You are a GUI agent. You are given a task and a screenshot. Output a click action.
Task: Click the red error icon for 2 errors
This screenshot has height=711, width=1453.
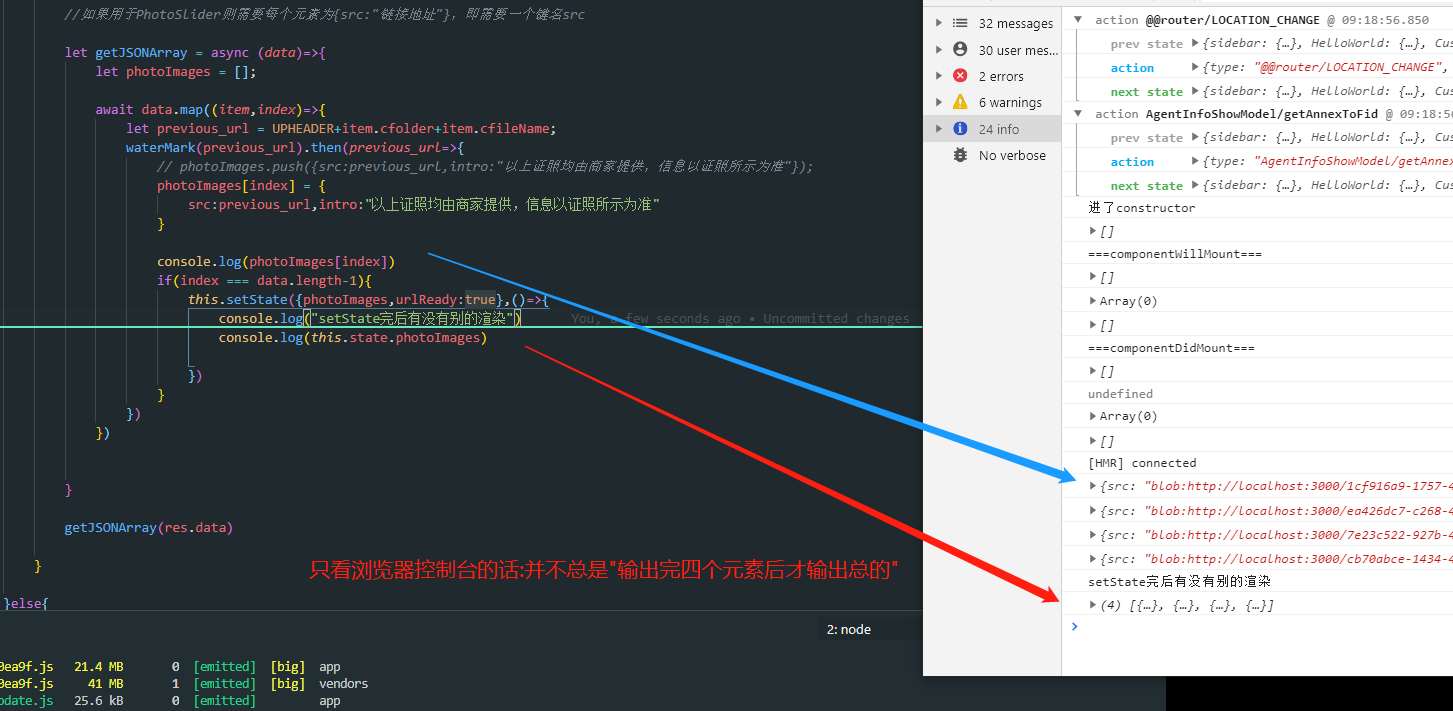pyautogui.click(x=960, y=76)
